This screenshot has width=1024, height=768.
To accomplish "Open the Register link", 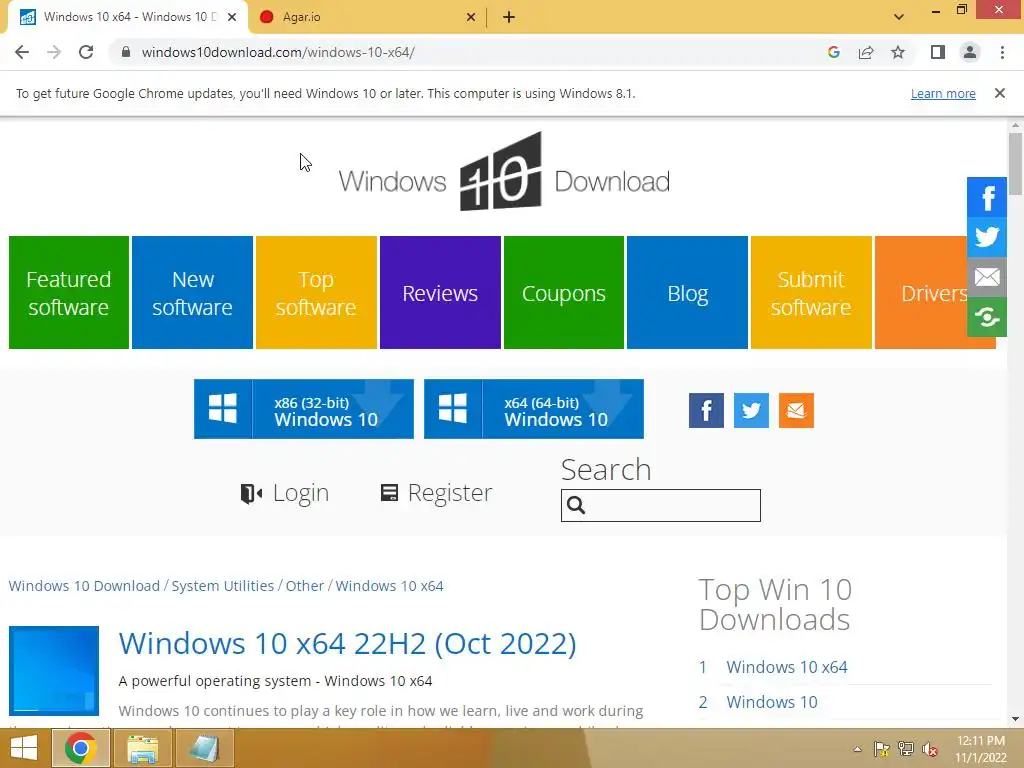I will pos(436,492).
